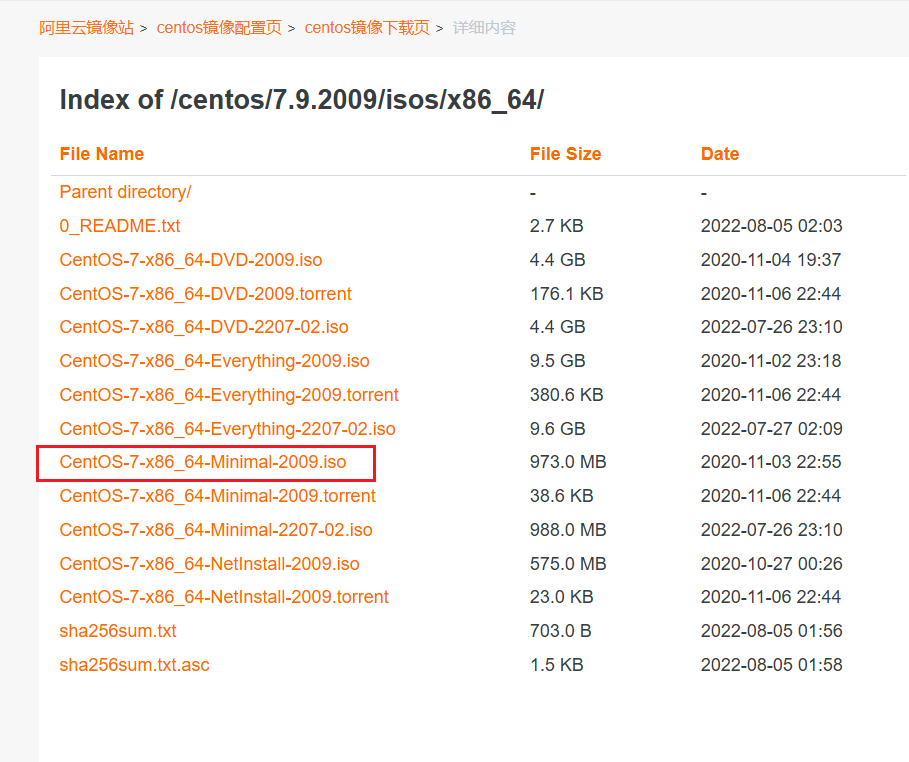This screenshot has height=762, width=909.
Task: Download CentOS-7-x86_64-DVD-2009.torrent
Action: coord(205,293)
